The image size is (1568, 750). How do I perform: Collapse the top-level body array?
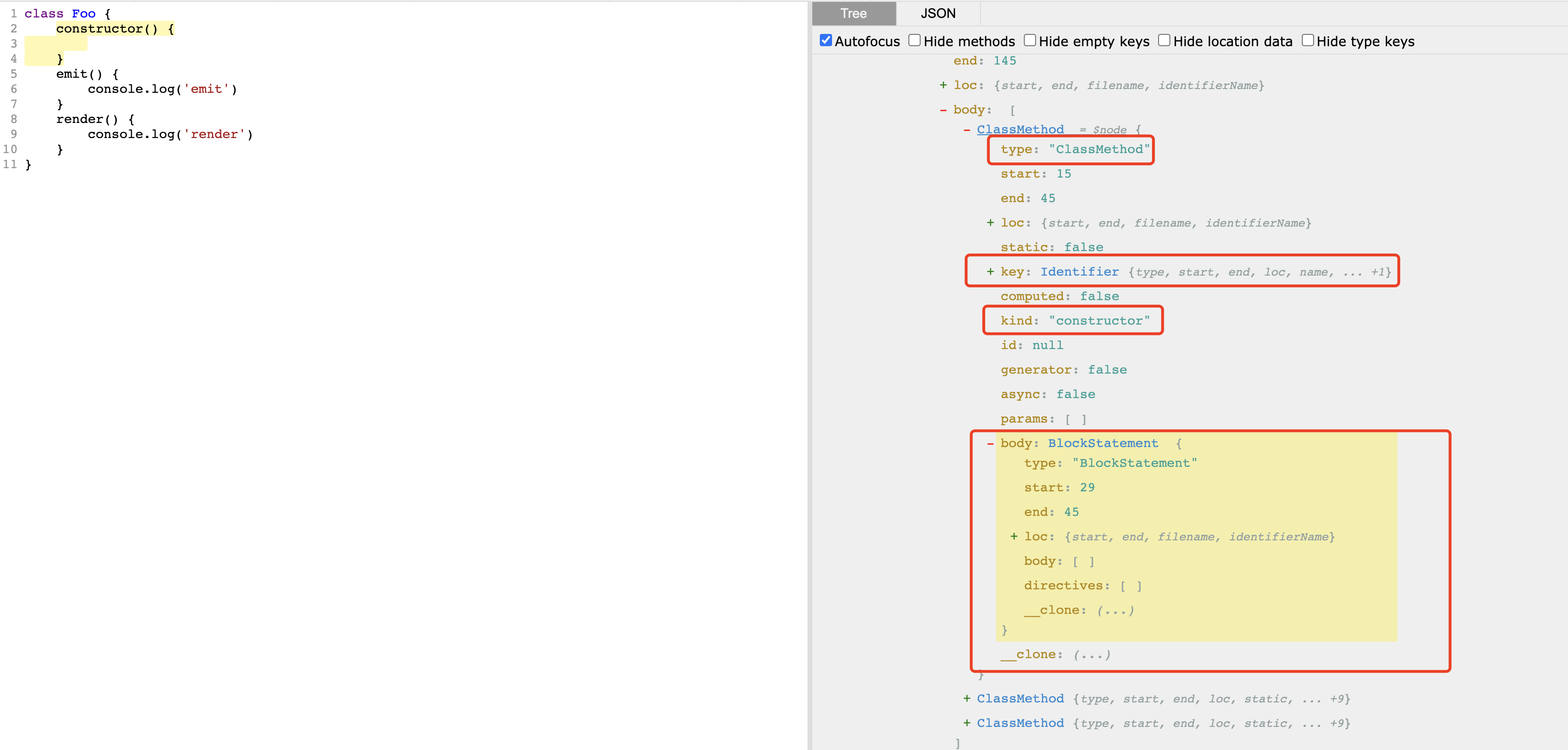coord(943,110)
